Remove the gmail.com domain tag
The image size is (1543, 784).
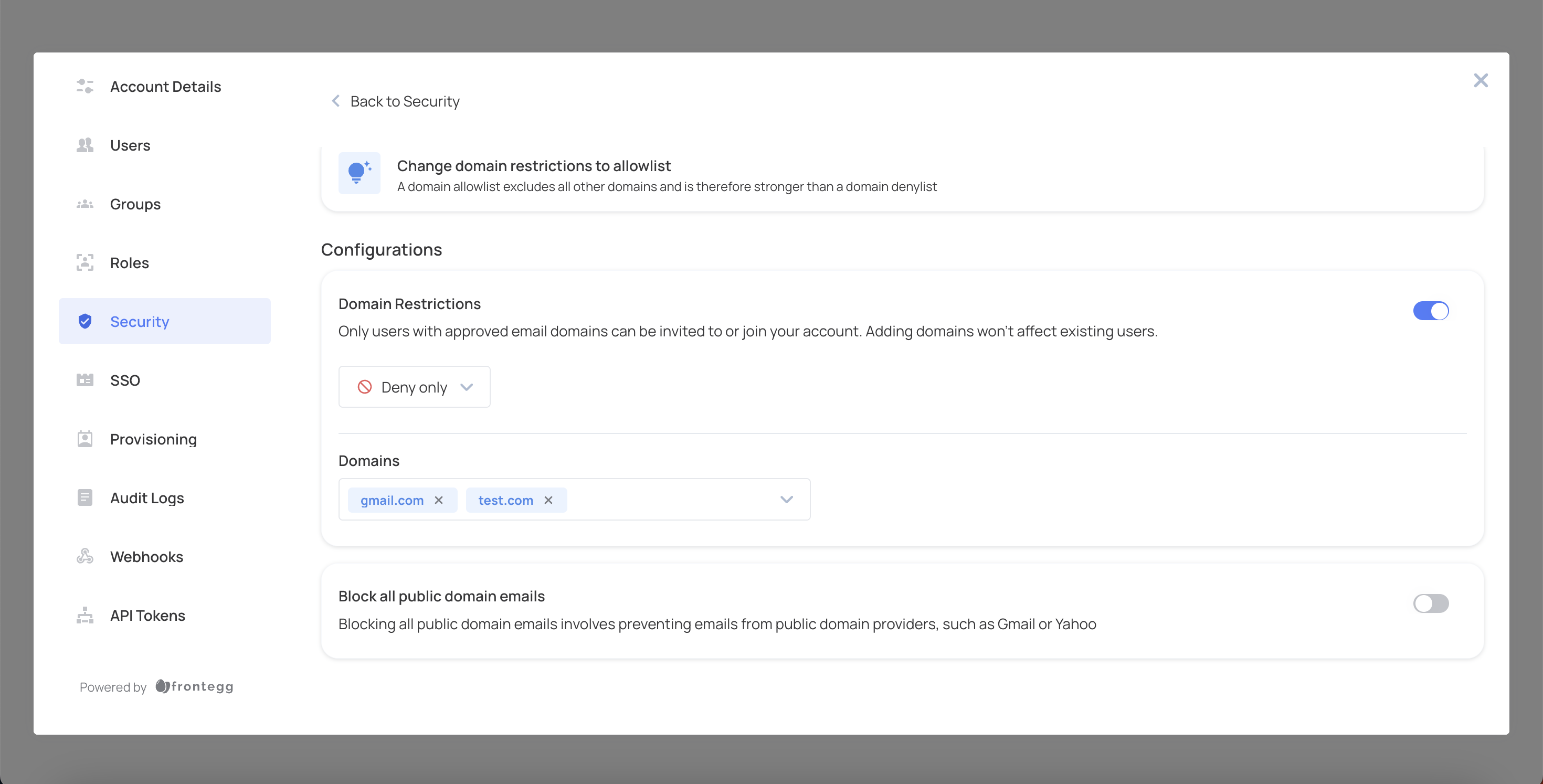[x=439, y=500]
